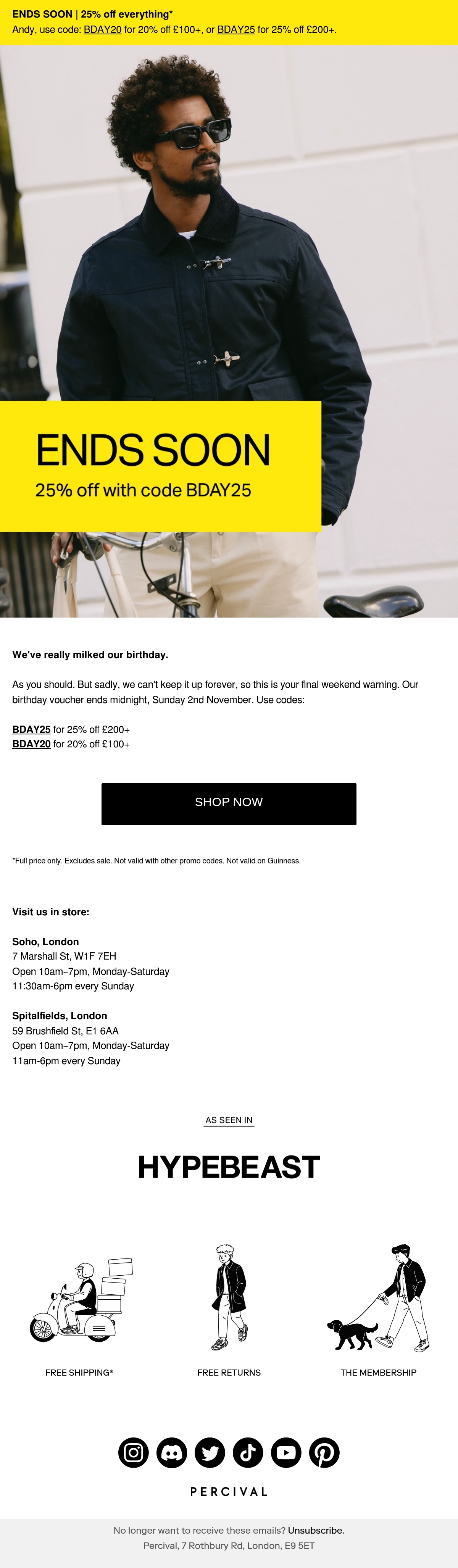
Task: Click the HYPEBEAST logo
Action: tap(229, 1166)
